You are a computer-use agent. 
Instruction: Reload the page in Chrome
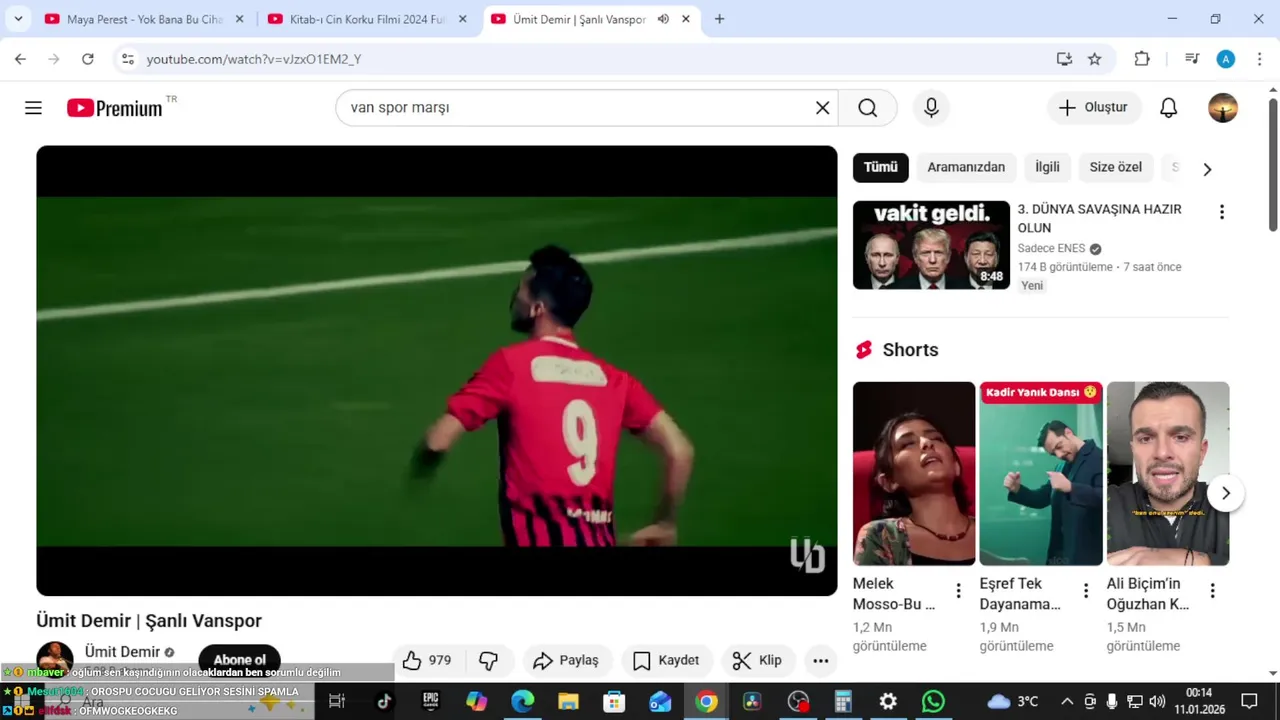[x=88, y=59]
